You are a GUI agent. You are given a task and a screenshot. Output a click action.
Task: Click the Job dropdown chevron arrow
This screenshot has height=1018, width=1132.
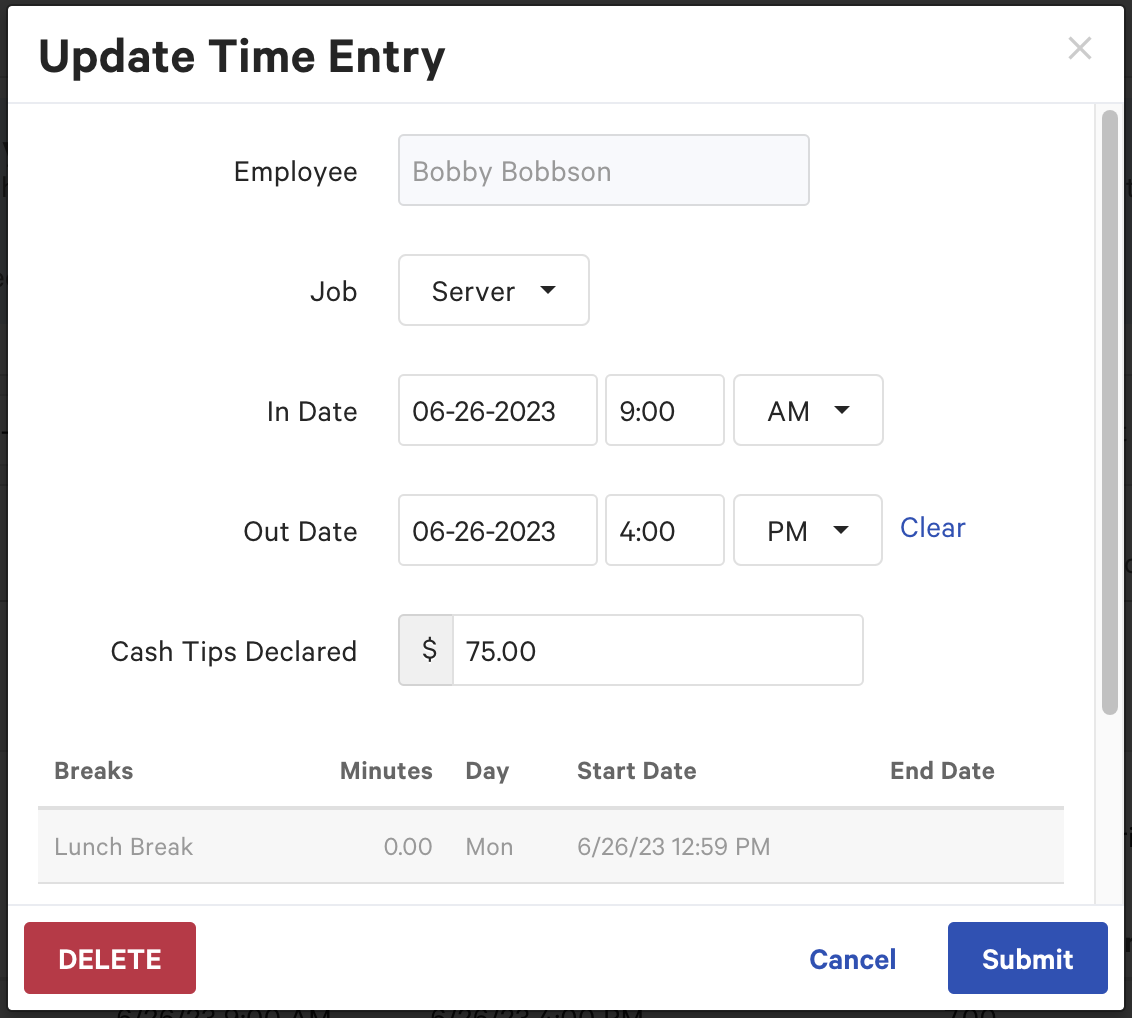point(548,290)
